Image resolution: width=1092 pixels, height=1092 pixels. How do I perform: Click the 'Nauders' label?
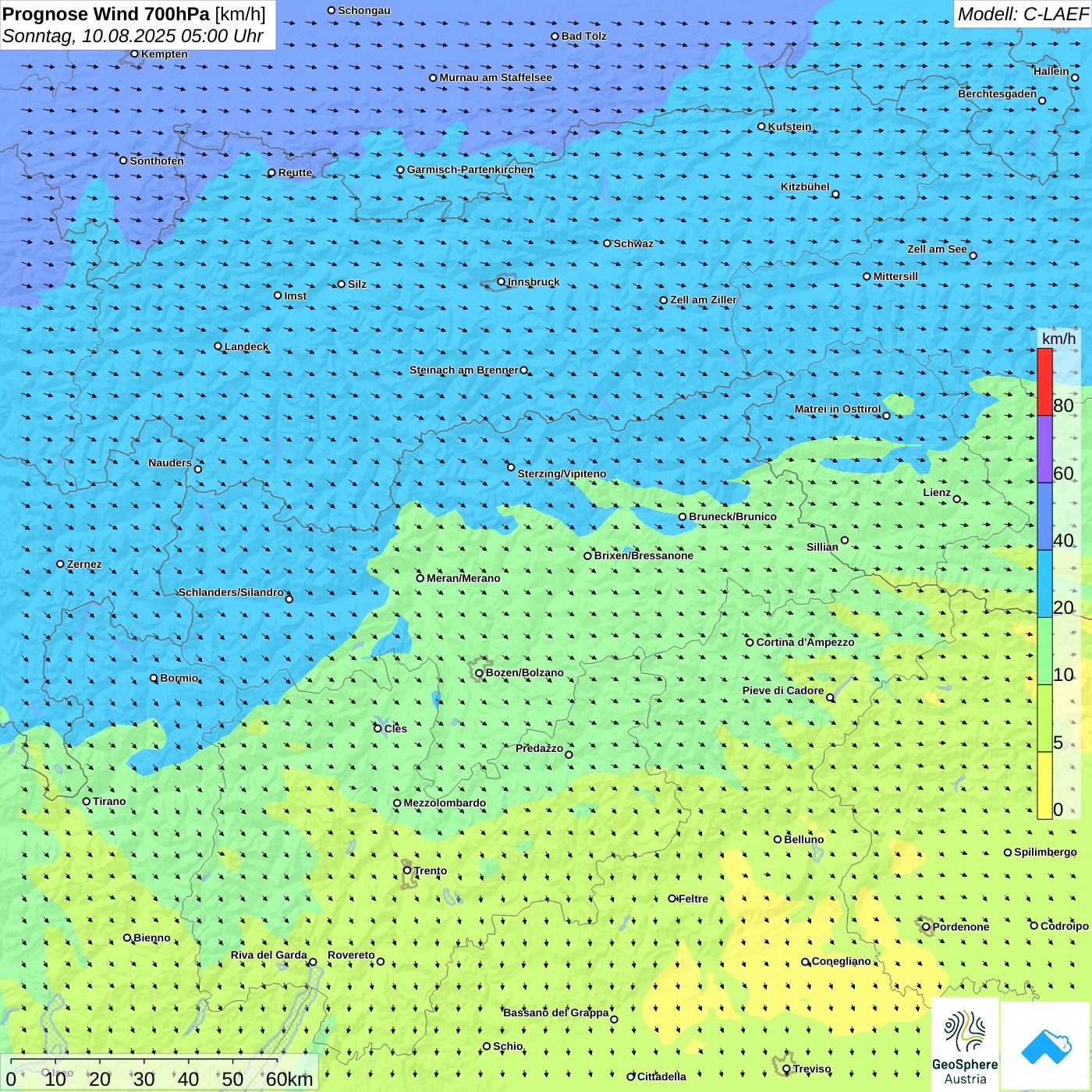[x=170, y=463]
